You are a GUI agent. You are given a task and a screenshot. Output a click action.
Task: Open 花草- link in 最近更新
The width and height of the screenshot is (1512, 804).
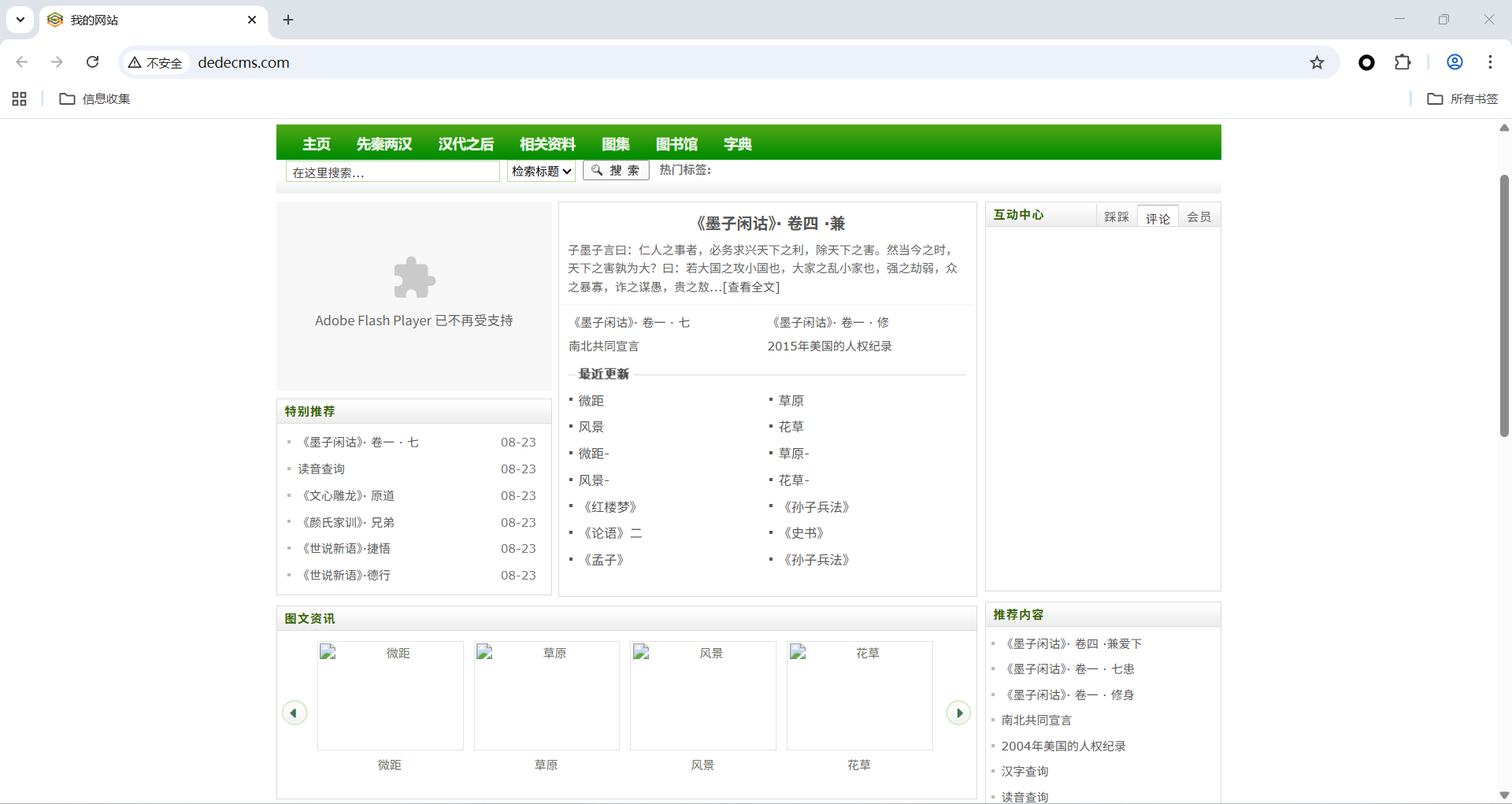[x=794, y=480]
